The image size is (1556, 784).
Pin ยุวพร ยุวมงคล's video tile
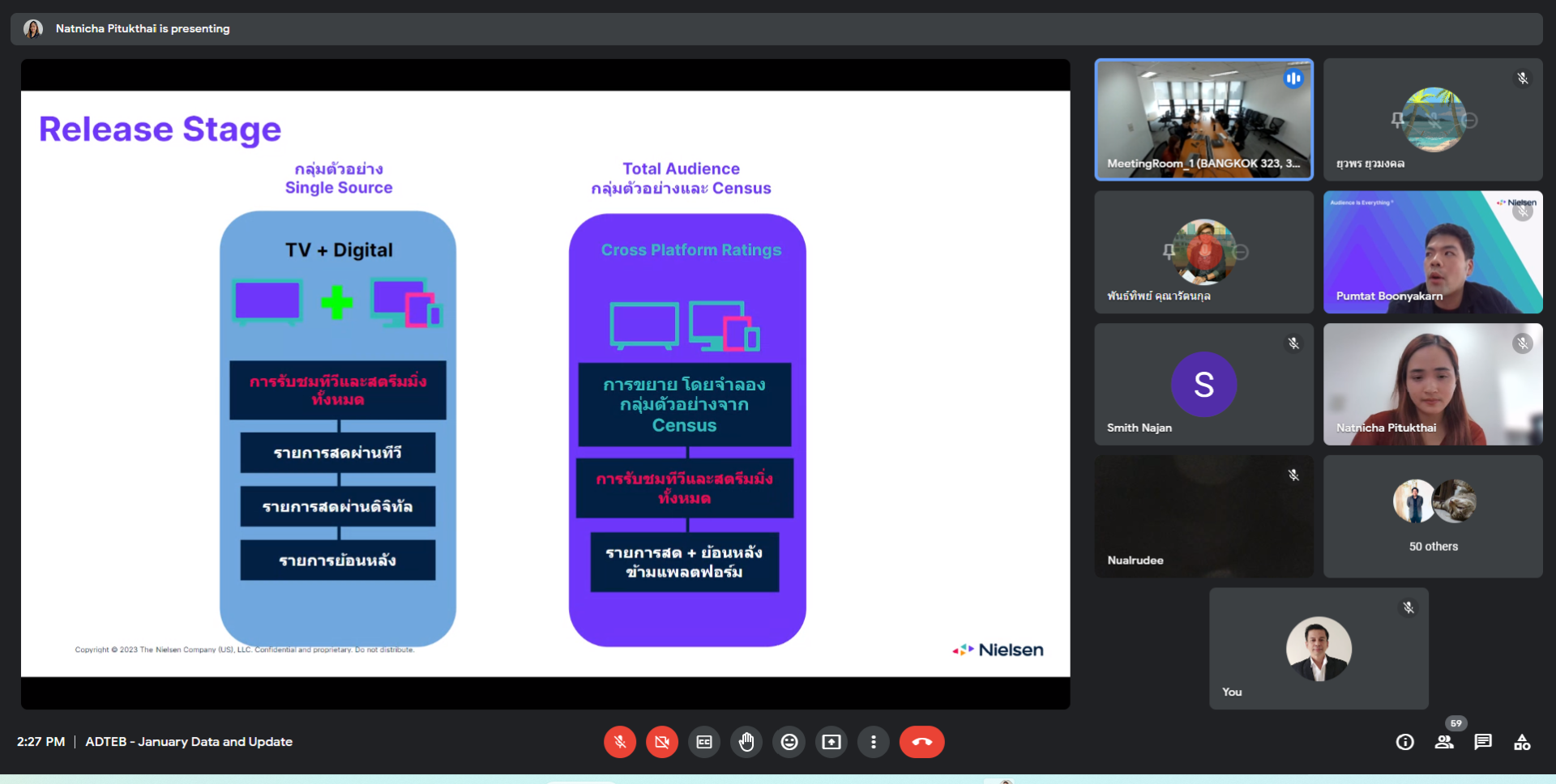(x=1397, y=118)
